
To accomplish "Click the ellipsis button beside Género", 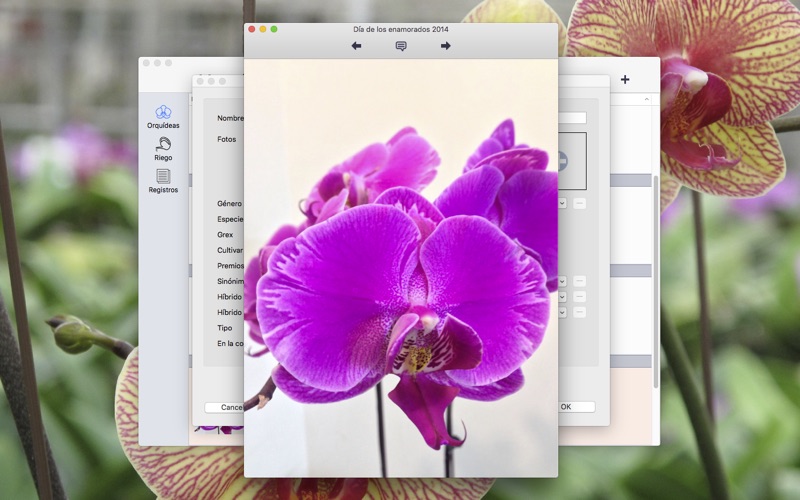I will (580, 203).
